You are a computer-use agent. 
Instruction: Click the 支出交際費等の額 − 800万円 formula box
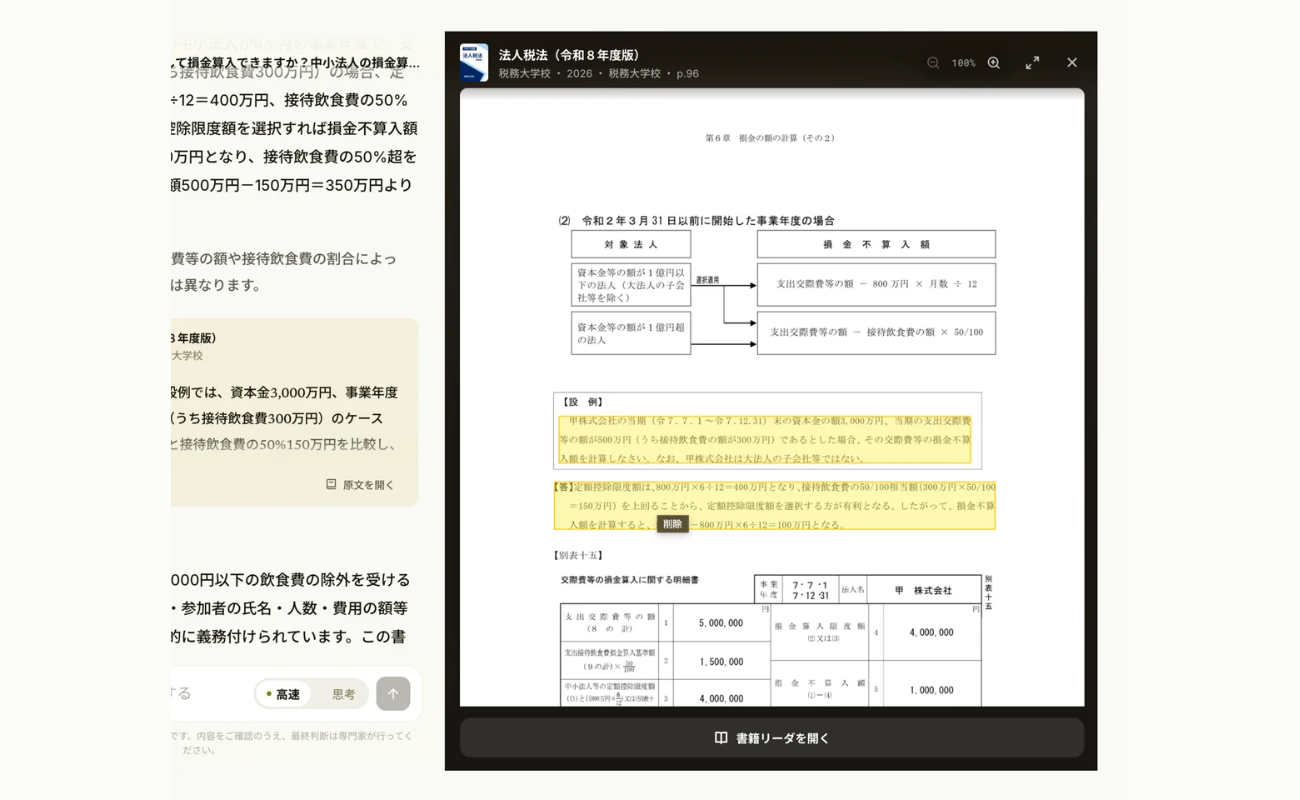click(876, 284)
